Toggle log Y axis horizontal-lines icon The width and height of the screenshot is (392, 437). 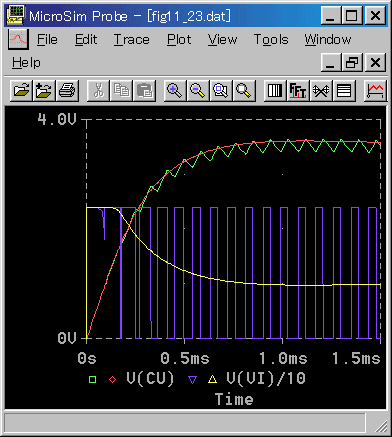coord(344,90)
